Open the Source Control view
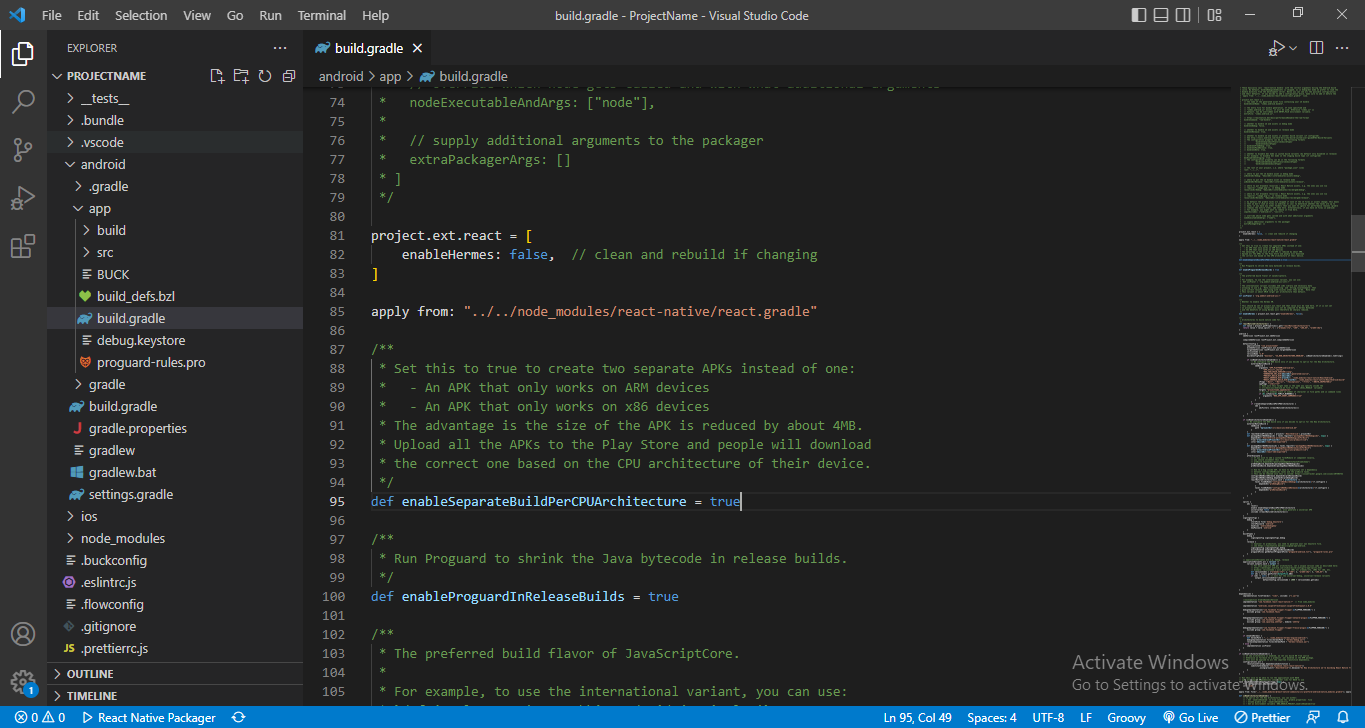 tap(22, 150)
